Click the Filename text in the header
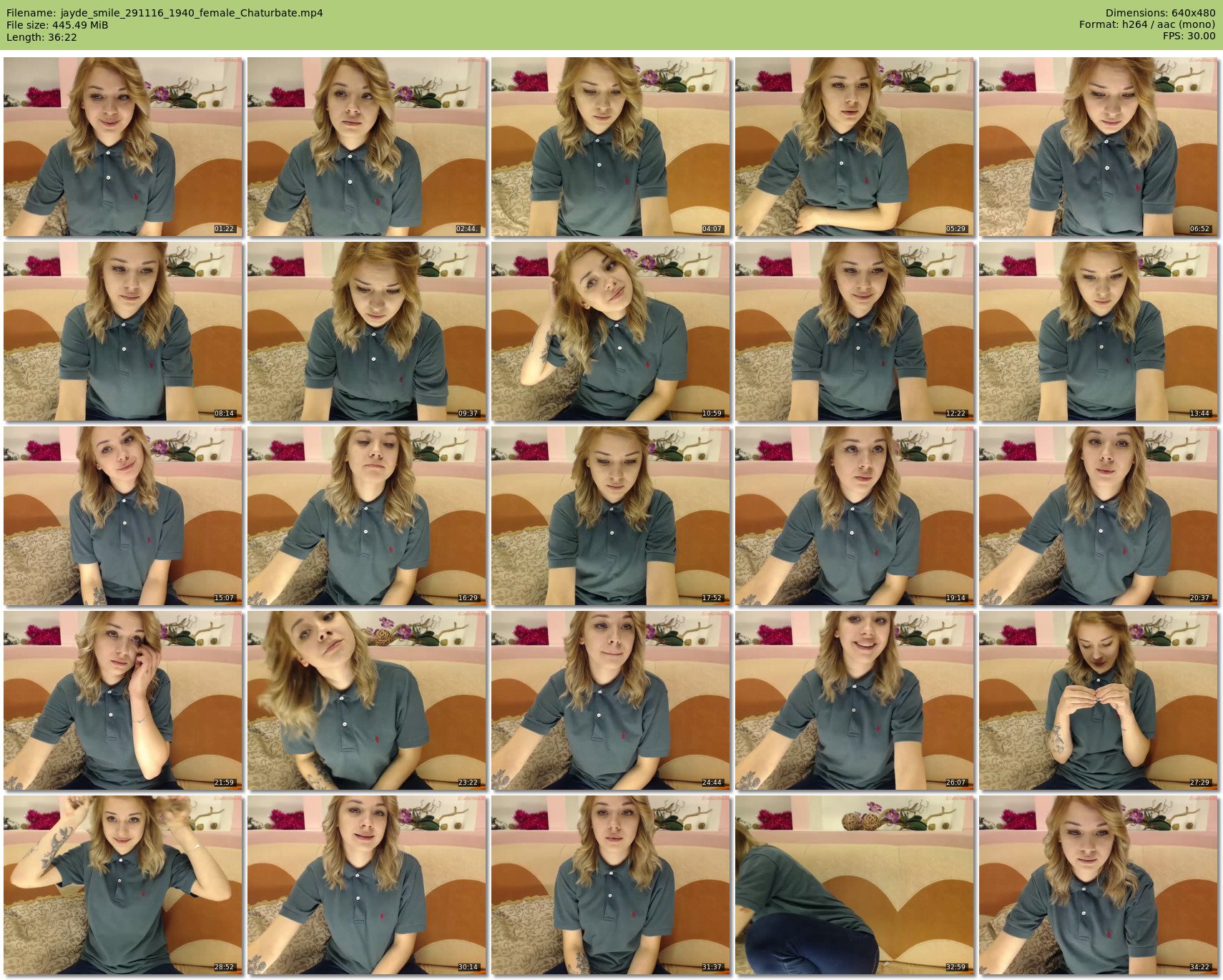Image resolution: width=1223 pixels, height=980 pixels. (x=164, y=13)
